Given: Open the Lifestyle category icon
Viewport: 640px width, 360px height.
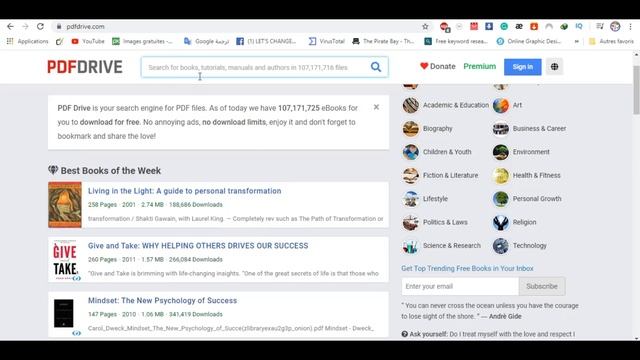Looking at the screenshot, I should (x=411, y=199).
